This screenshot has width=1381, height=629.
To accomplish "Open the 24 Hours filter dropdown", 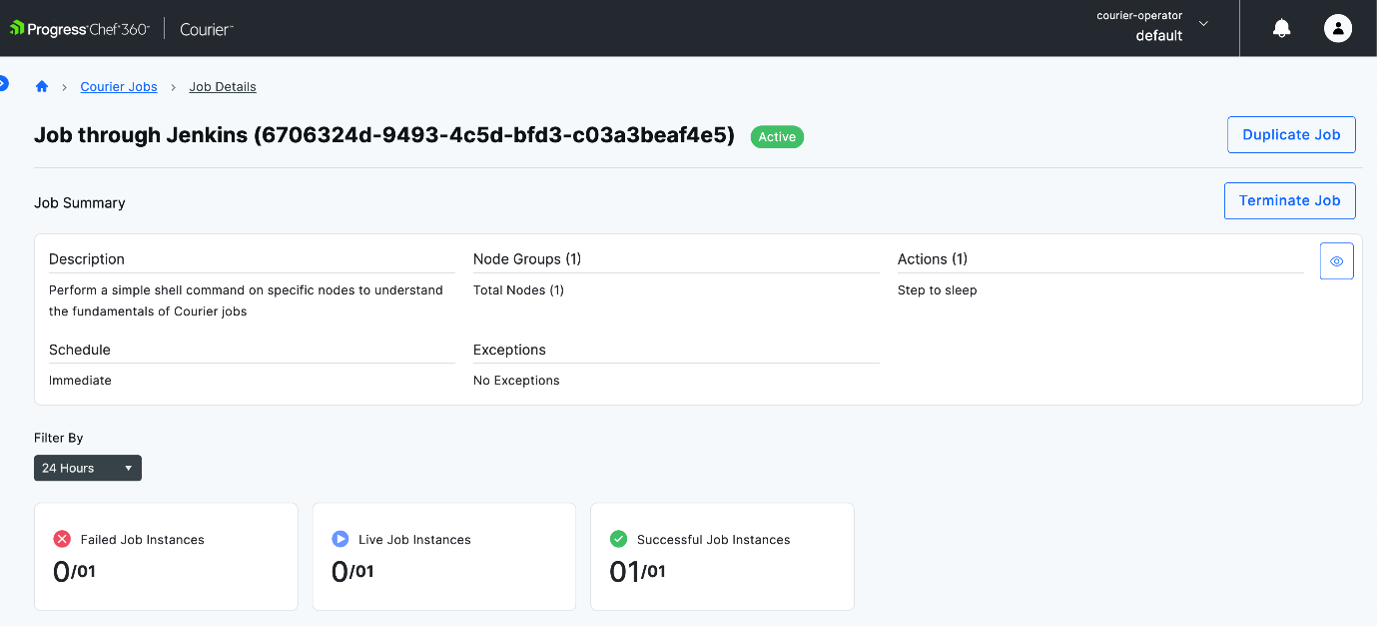I will pyautogui.click(x=88, y=468).
